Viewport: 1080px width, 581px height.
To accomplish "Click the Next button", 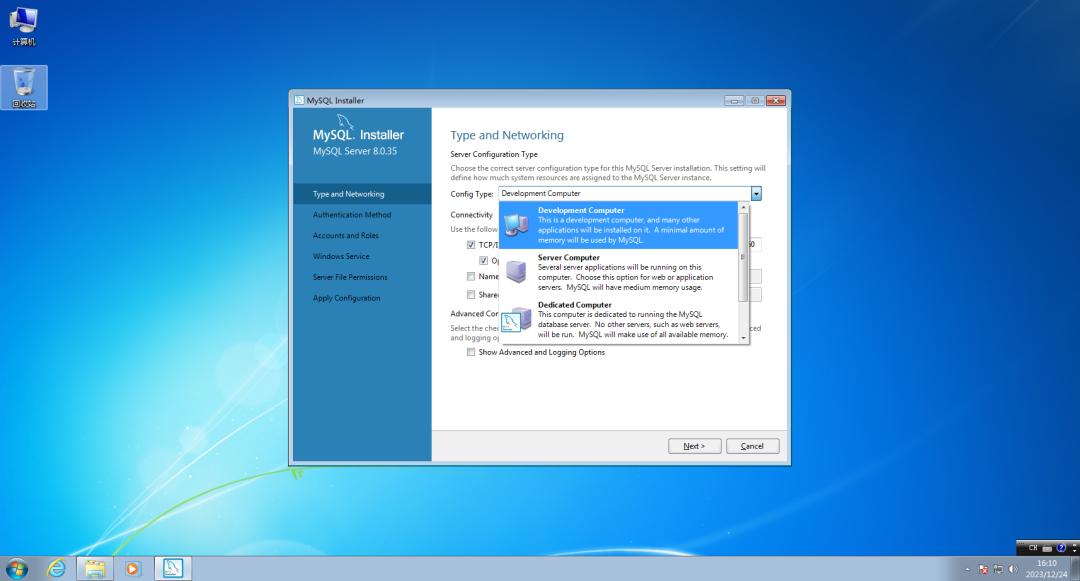I will coord(694,446).
